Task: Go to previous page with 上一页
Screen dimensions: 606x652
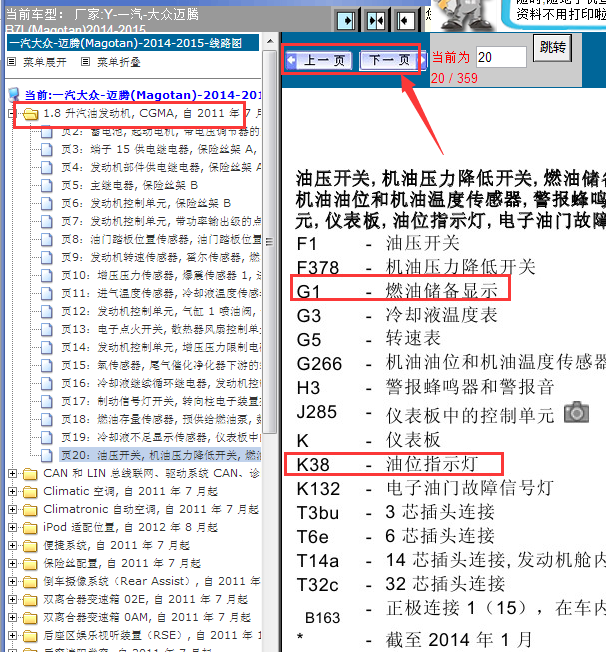Action: click(319, 61)
